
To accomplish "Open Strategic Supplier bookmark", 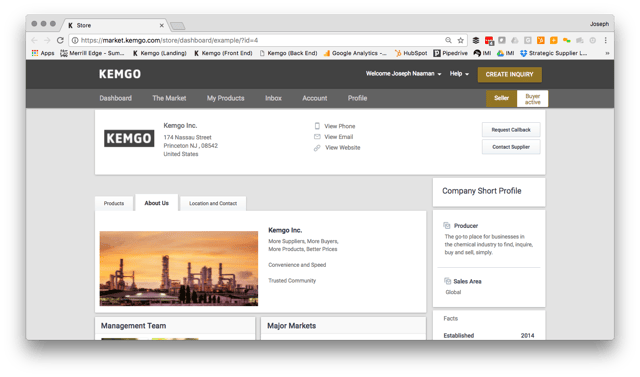I will click(553, 53).
